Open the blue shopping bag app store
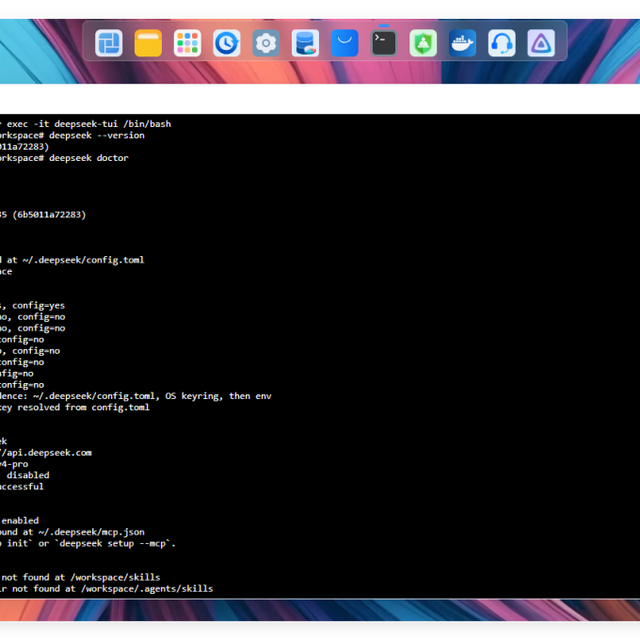This screenshot has width=640, height=640. pyautogui.click(x=344, y=43)
